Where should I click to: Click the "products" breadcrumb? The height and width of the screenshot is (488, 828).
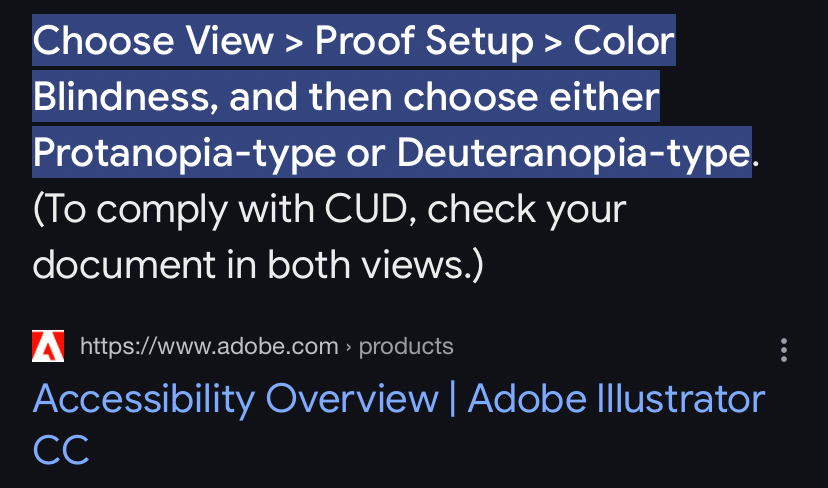(x=406, y=347)
